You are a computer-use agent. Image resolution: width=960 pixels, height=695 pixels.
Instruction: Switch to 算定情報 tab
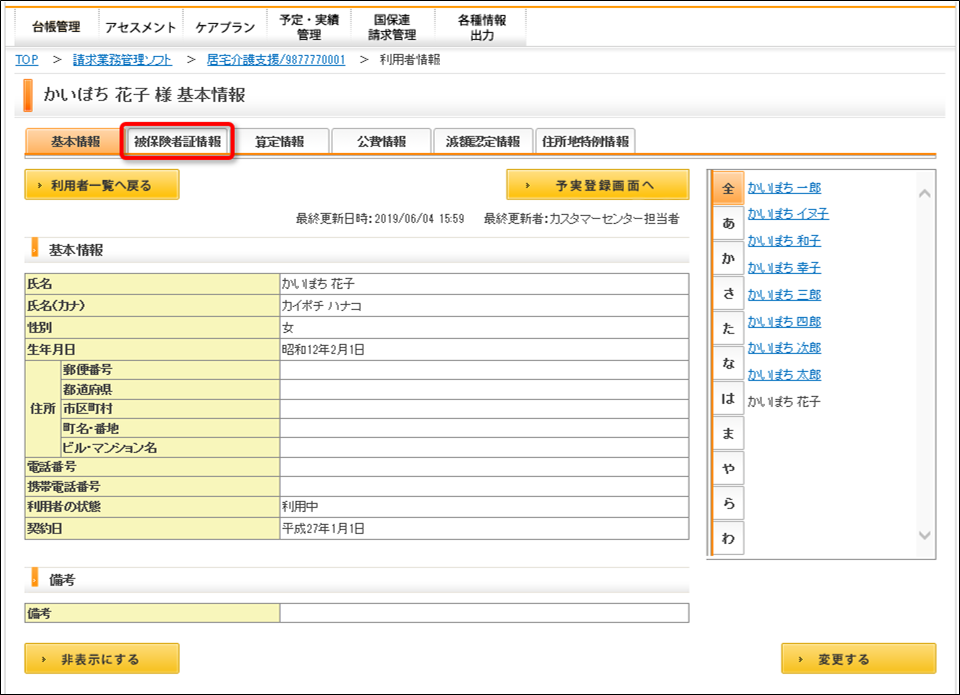(280, 141)
